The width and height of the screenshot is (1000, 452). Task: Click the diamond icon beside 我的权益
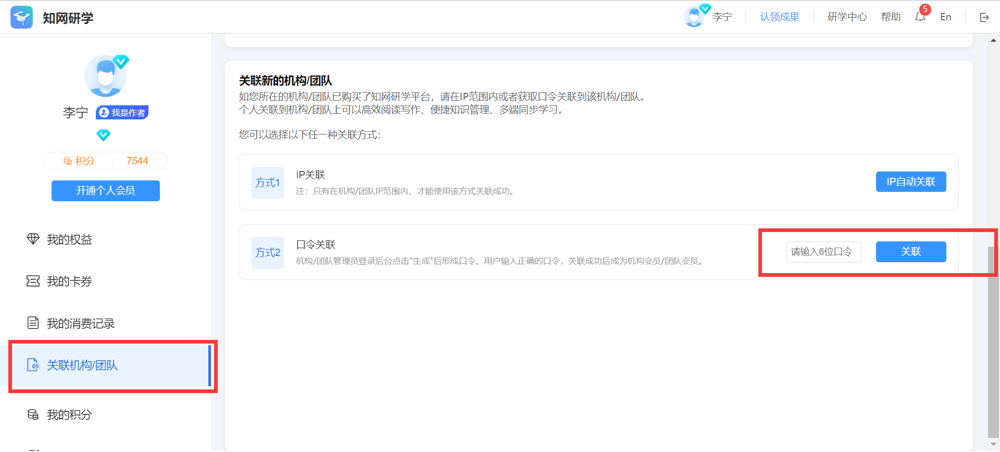coord(33,240)
